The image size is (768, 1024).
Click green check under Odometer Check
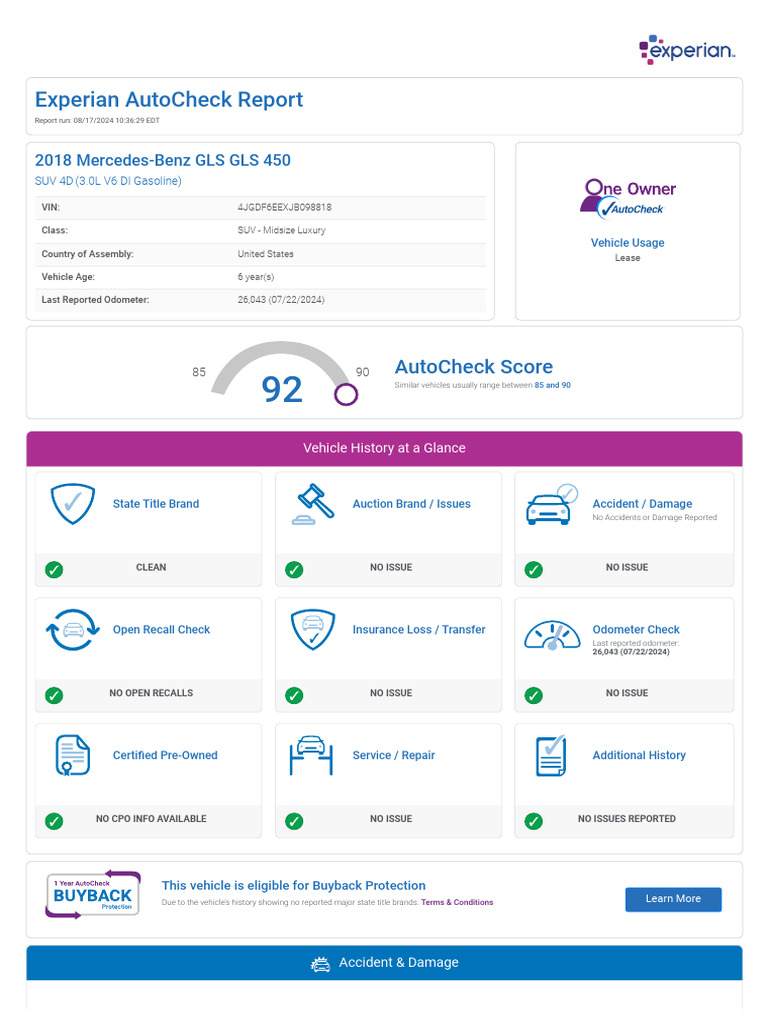click(534, 696)
